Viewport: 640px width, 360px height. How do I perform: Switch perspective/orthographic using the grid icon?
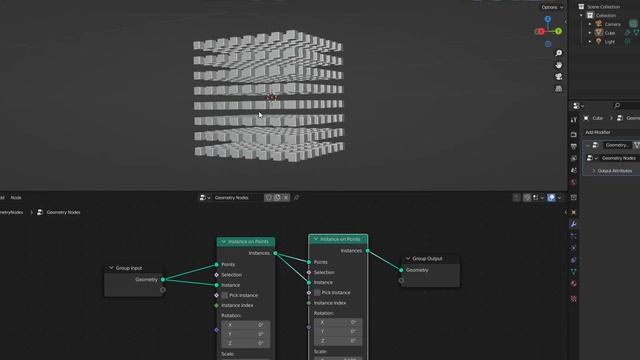(x=559, y=89)
